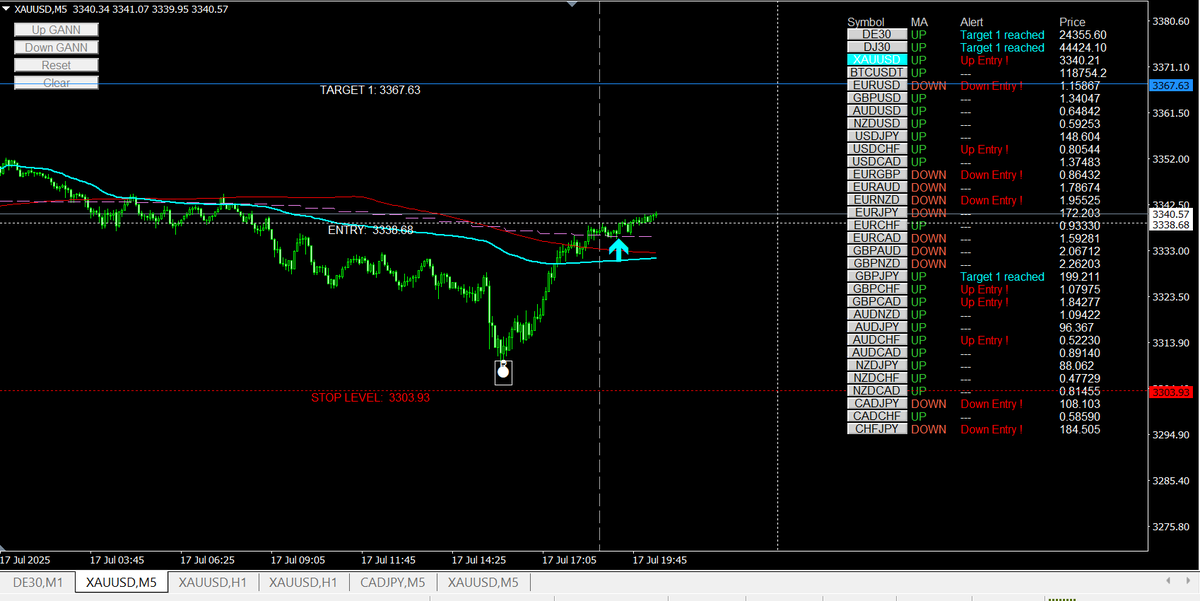Image resolution: width=1200 pixels, height=601 pixels.
Task: Switch to XAUUSD,M5 active chart tab
Action: pyautogui.click(x=121, y=582)
